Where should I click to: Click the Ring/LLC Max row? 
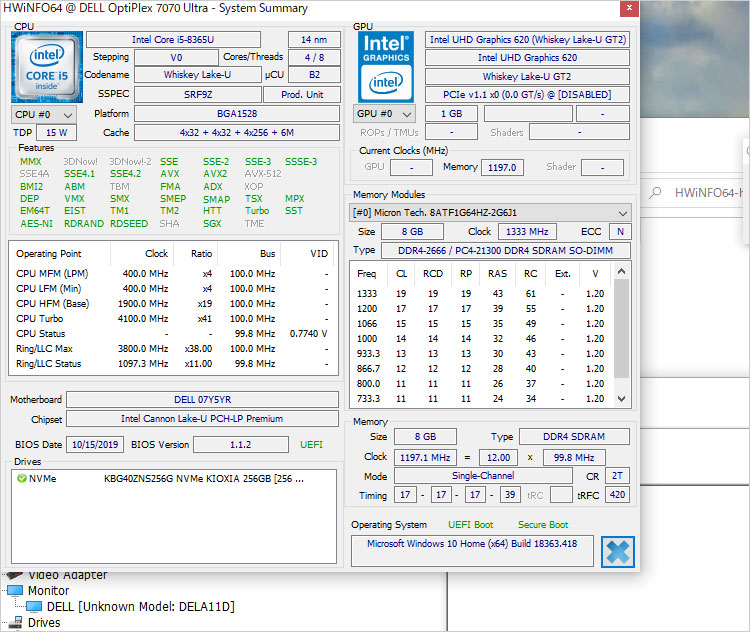[x=172, y=349]
